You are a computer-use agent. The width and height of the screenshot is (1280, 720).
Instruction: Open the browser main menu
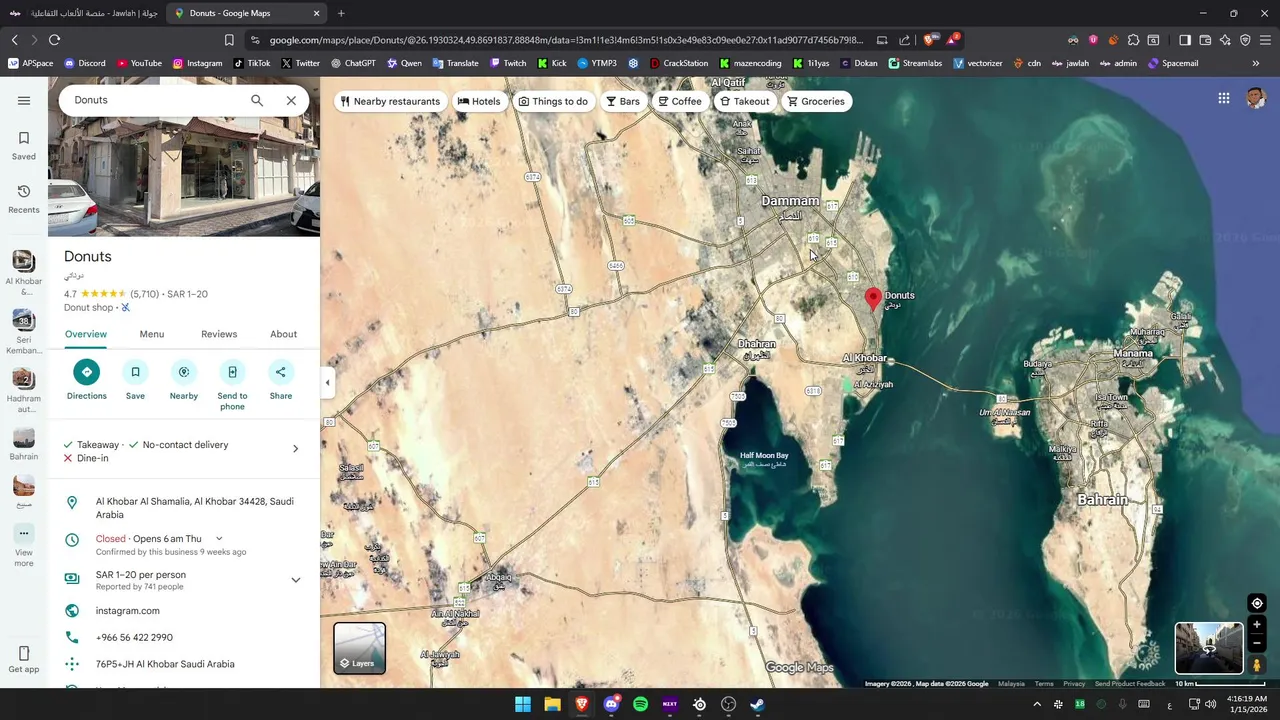pos(1265,40)
